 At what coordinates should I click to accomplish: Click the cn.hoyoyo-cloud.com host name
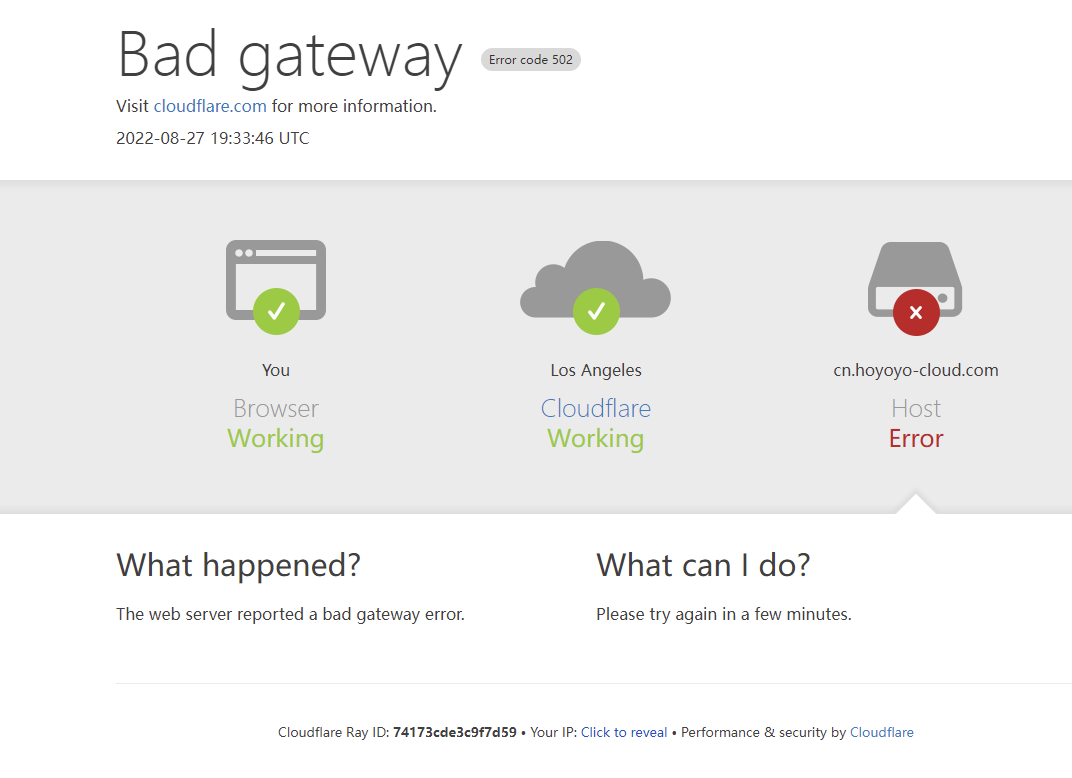(915, 370)
